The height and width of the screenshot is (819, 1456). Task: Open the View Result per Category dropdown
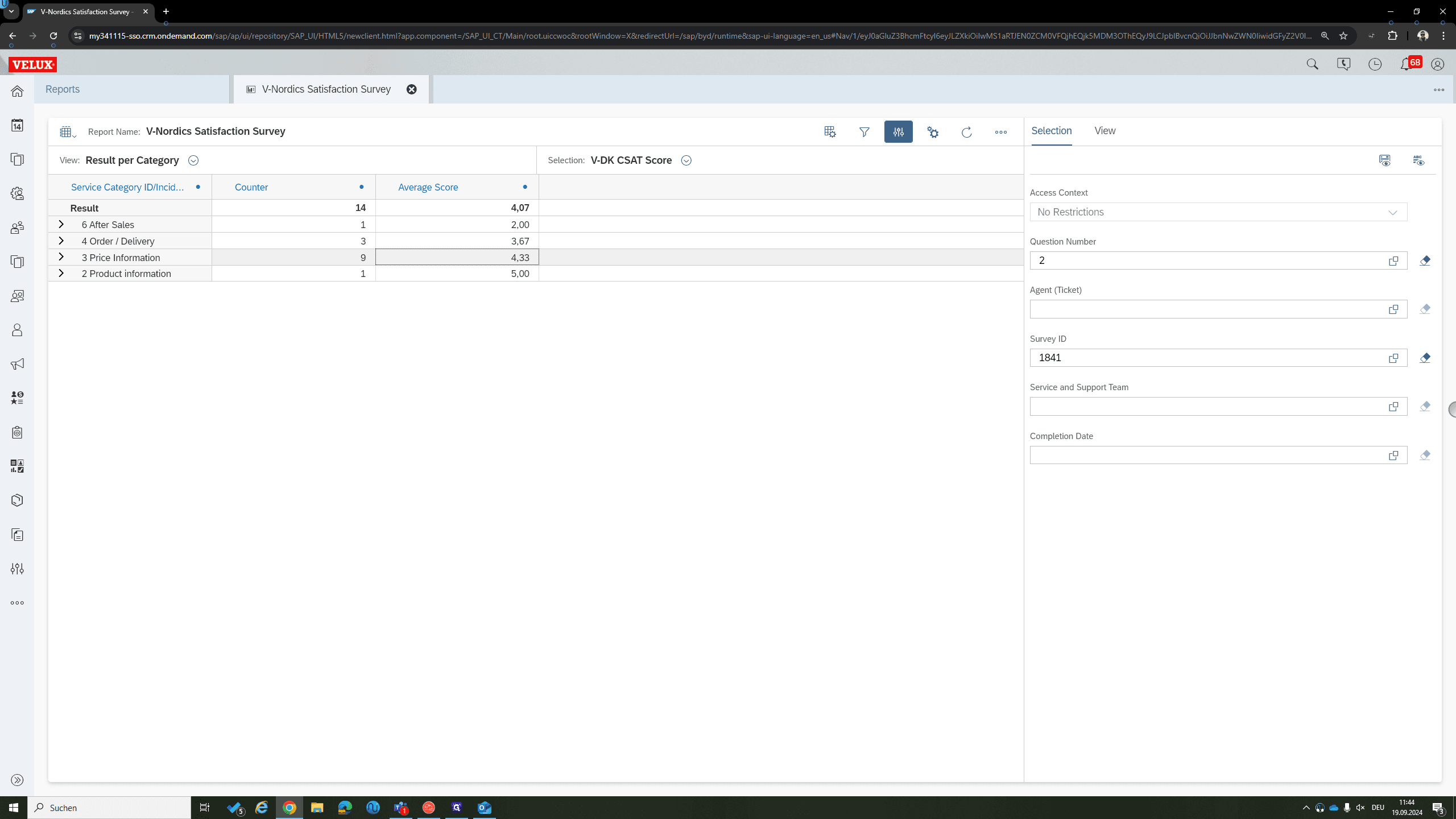point(193,160)
